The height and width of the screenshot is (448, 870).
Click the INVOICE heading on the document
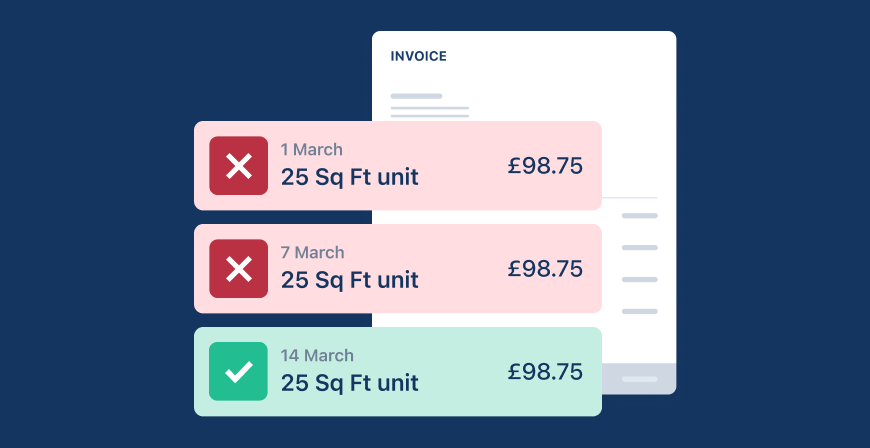coord(418,57)
